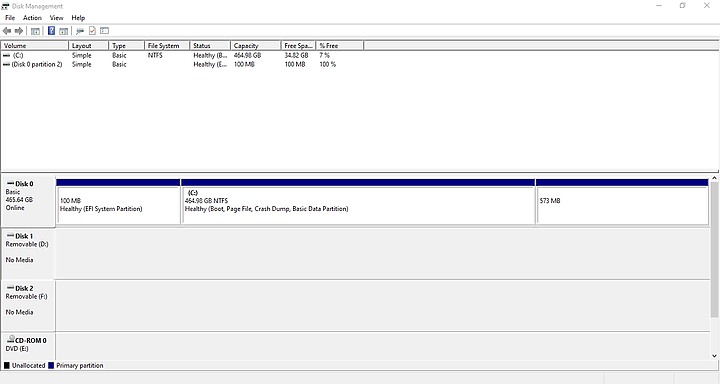720x384 pixels.
Task: Open the Help menu
Action: [78, 17]
